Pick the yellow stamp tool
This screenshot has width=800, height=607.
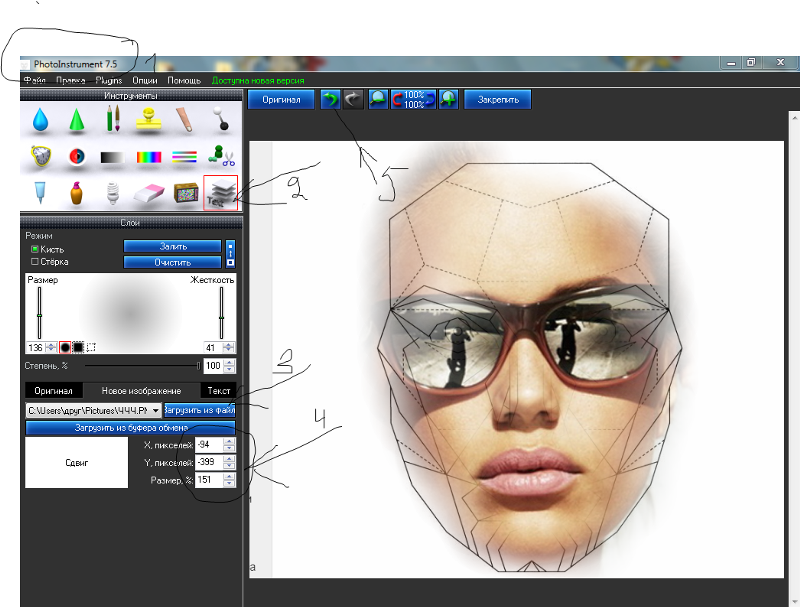pyautogui.click(x=150, y=120)
